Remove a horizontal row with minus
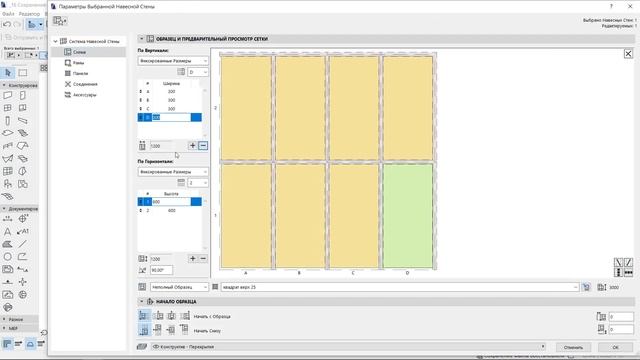Image resolution: width=640 pixels, height=360 pixels. point(203,258)
